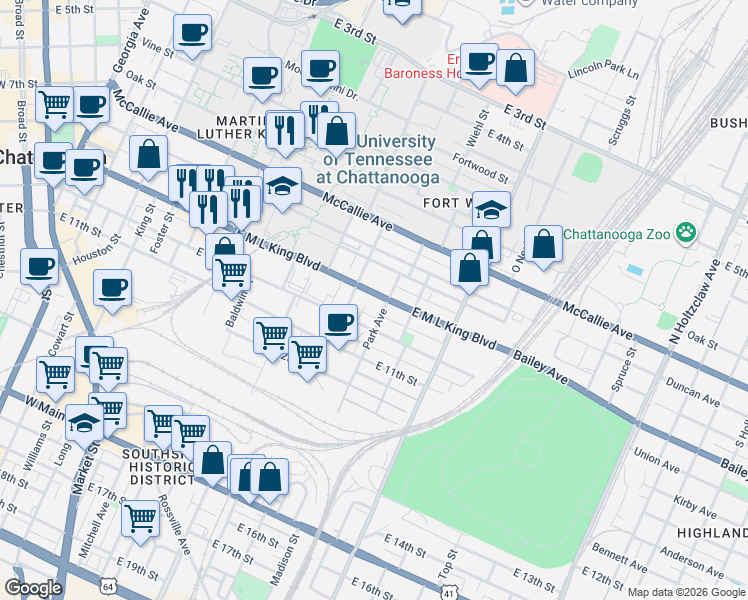
Task: Select the shopping bag marker touching McCallie Ave near Fort Wood
Action: (x=469, y=270)
